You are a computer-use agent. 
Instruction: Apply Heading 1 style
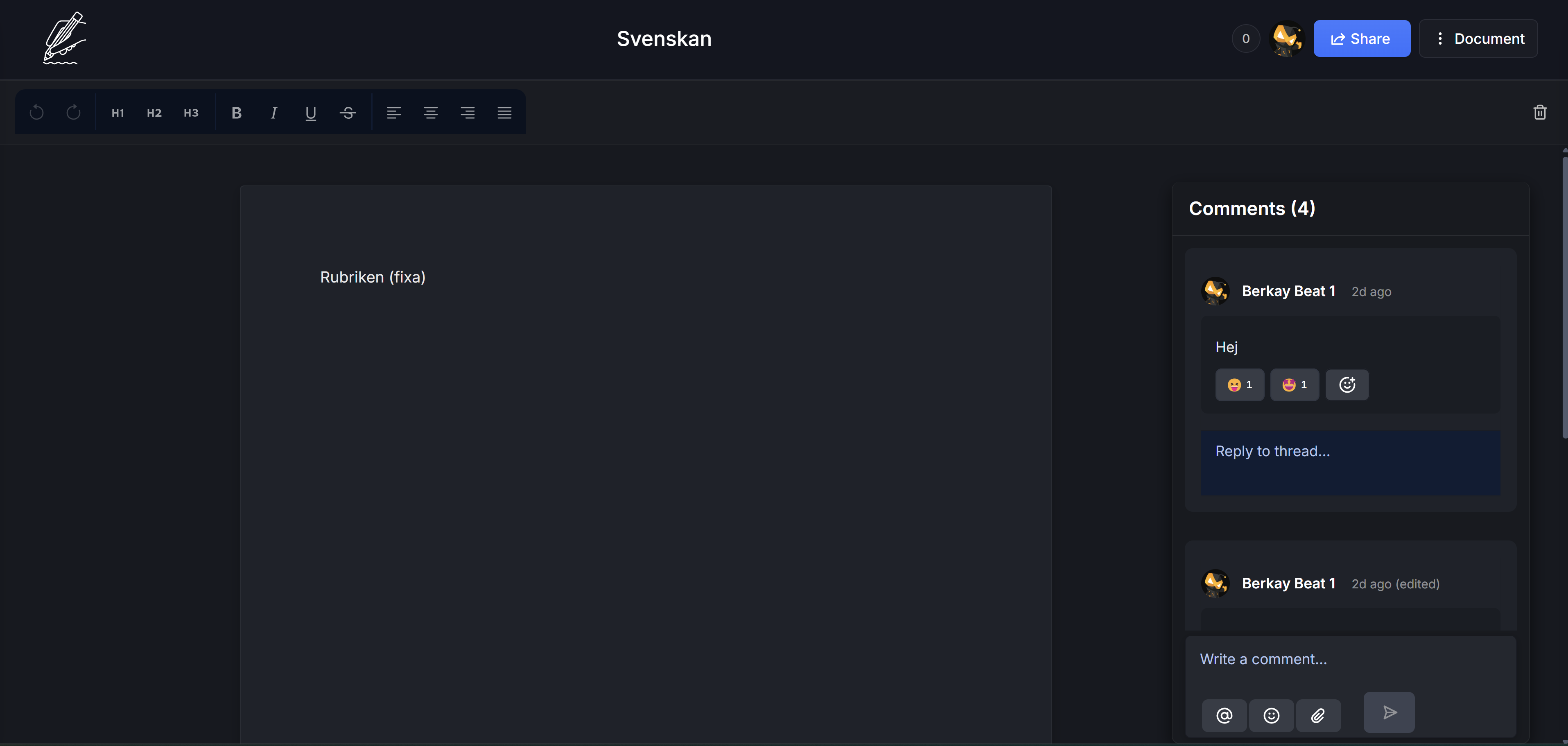[117, 112]
